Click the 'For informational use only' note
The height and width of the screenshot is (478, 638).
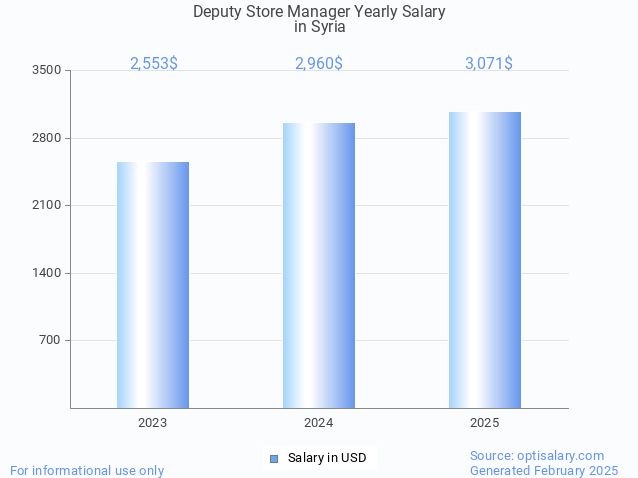[x=87, y=471]
